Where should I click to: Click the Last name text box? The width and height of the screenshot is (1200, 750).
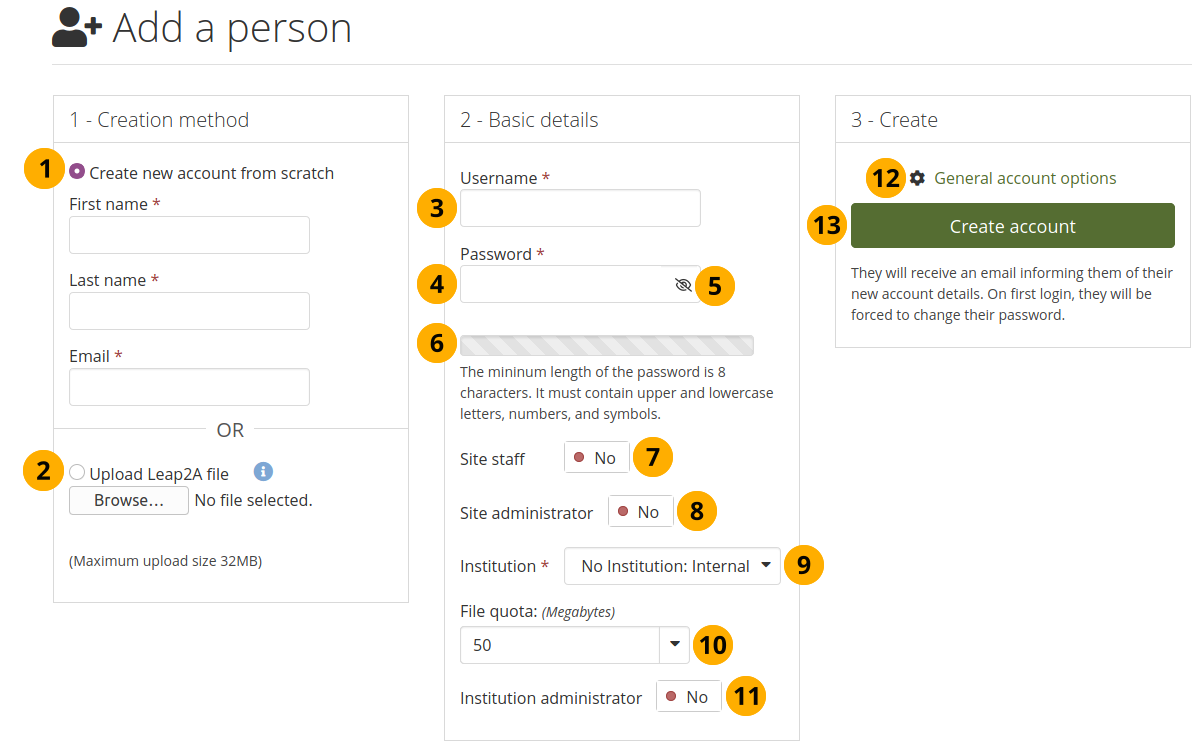coord(189,311)
